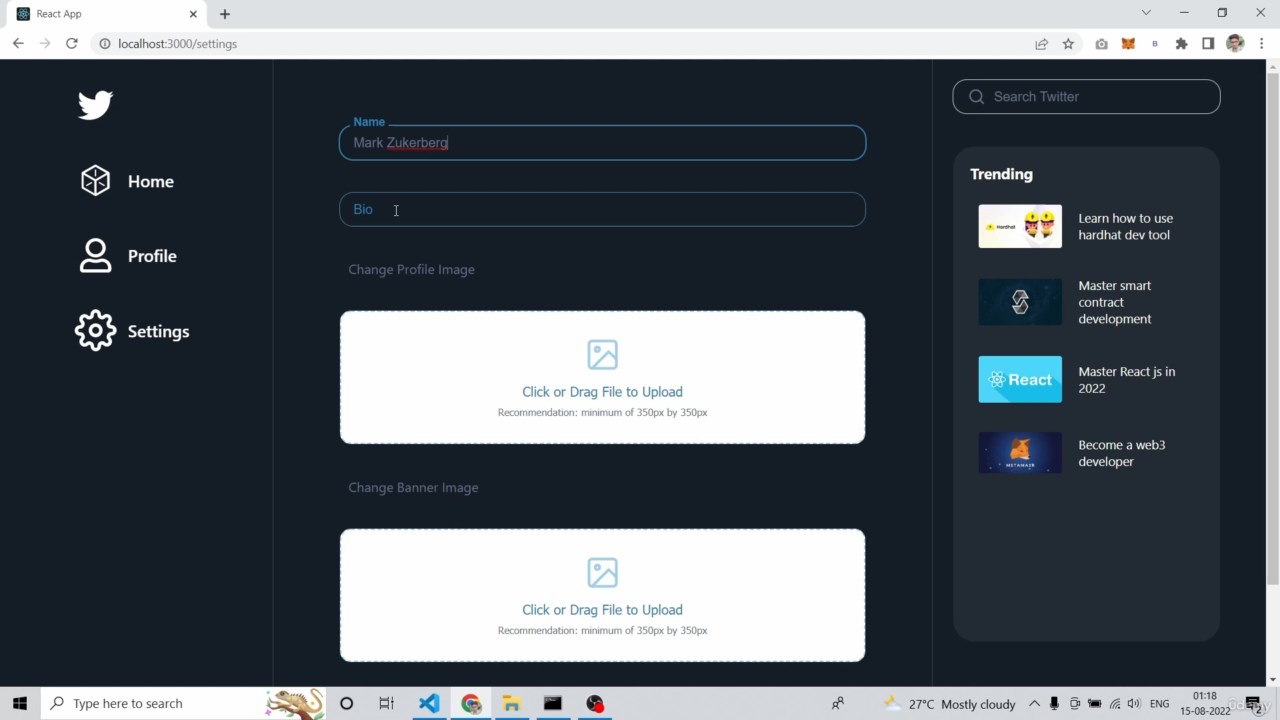Select the React App browser tab

(105, 14)
